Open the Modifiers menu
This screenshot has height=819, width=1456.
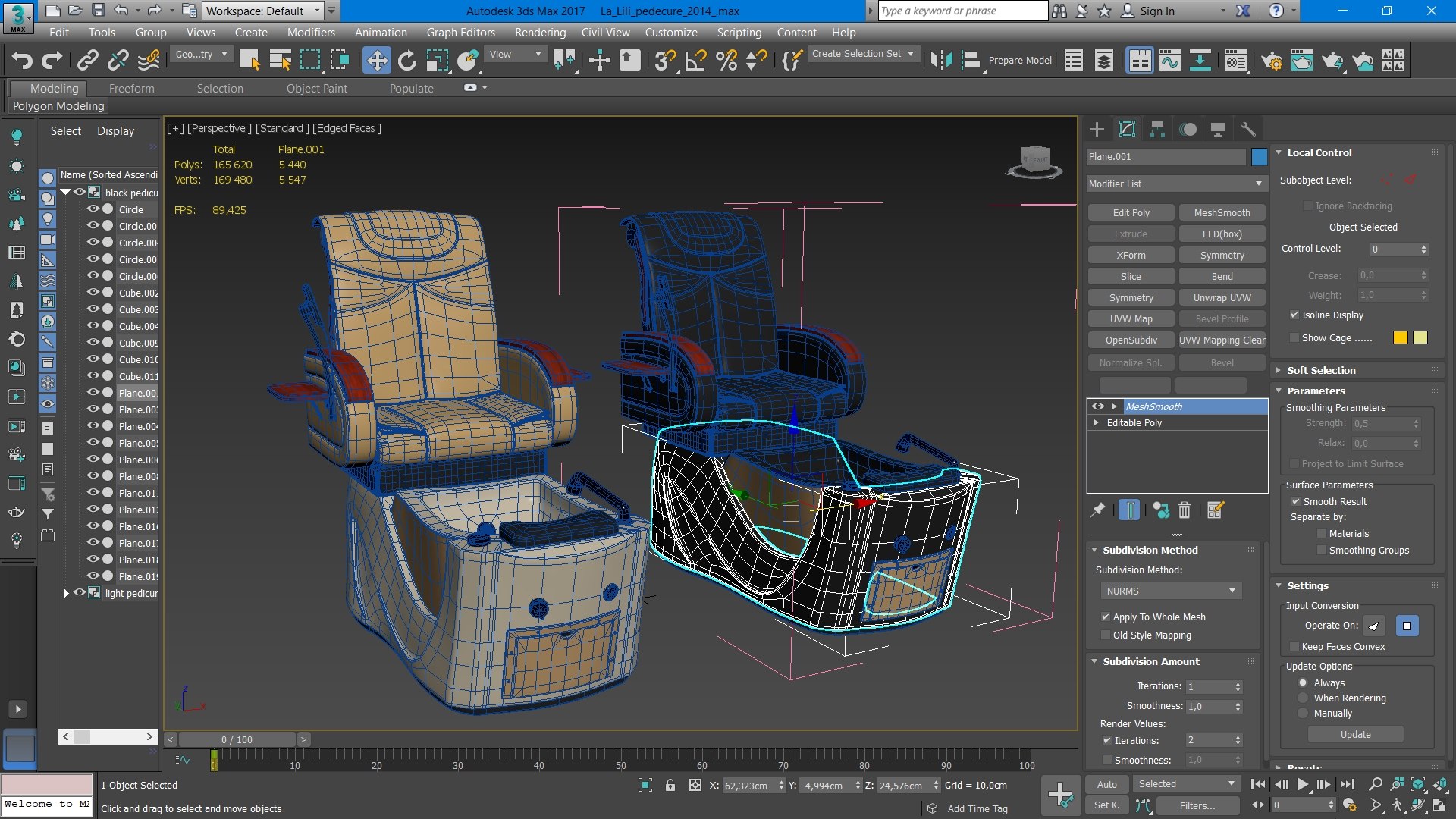tap(311, 33)
